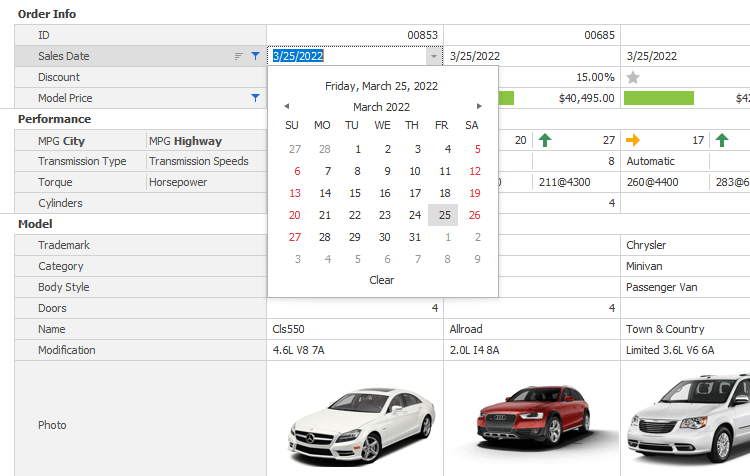Select March 31 in the calendar
This screenshot has height=476, width=750.
[x=414, y=237]
